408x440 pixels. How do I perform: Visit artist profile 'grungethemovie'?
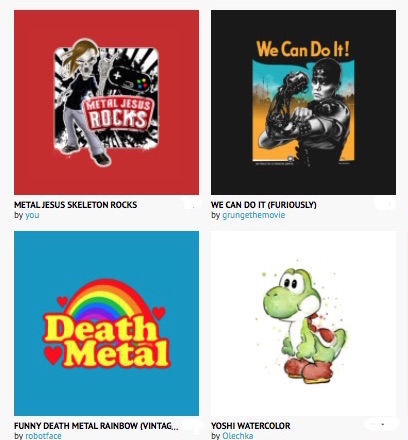click(x=253, y=215)
